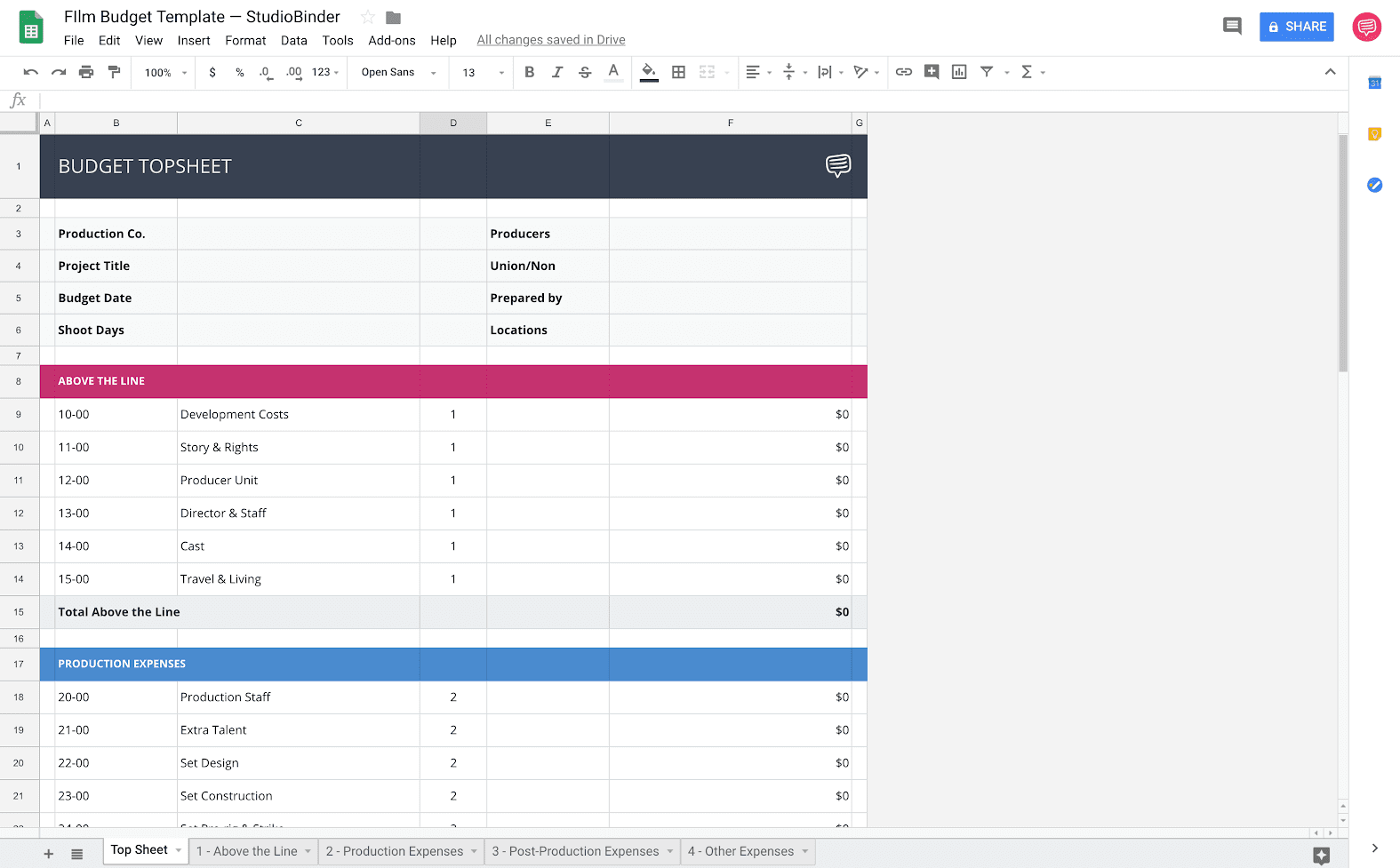Collapse the toolbar with up chevron
Image resolution: width=1400 pixels, height=868 pixels.
tap(1330, 72)
